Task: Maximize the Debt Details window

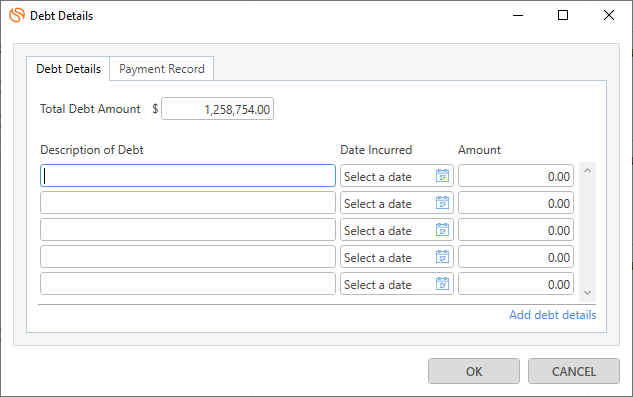Action: 563,15
